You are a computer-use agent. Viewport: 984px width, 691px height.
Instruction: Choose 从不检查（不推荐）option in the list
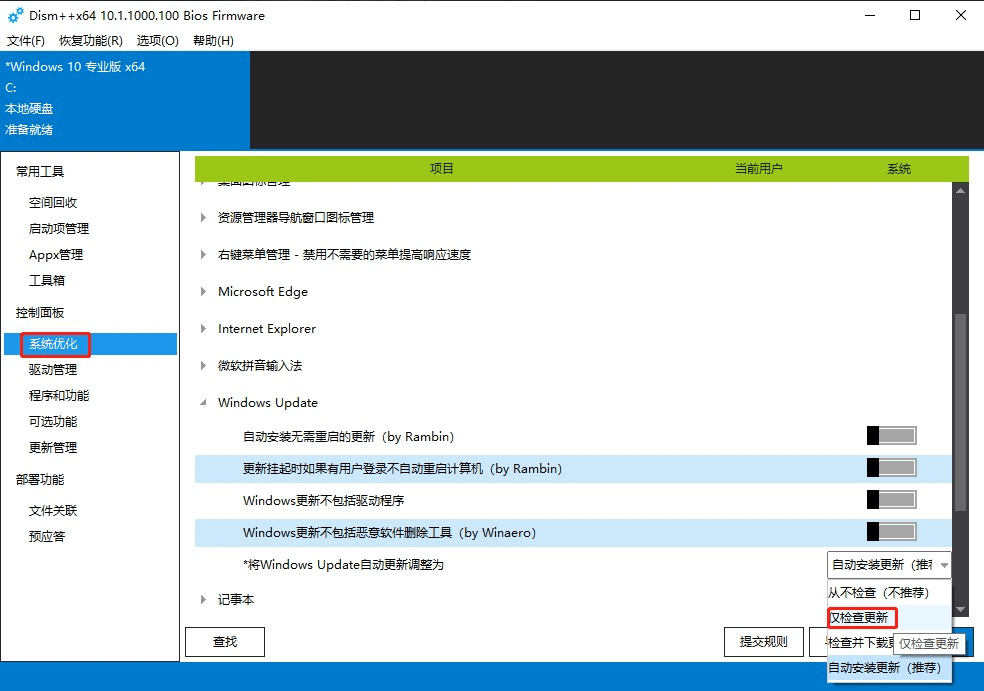[x=879, y=593]
